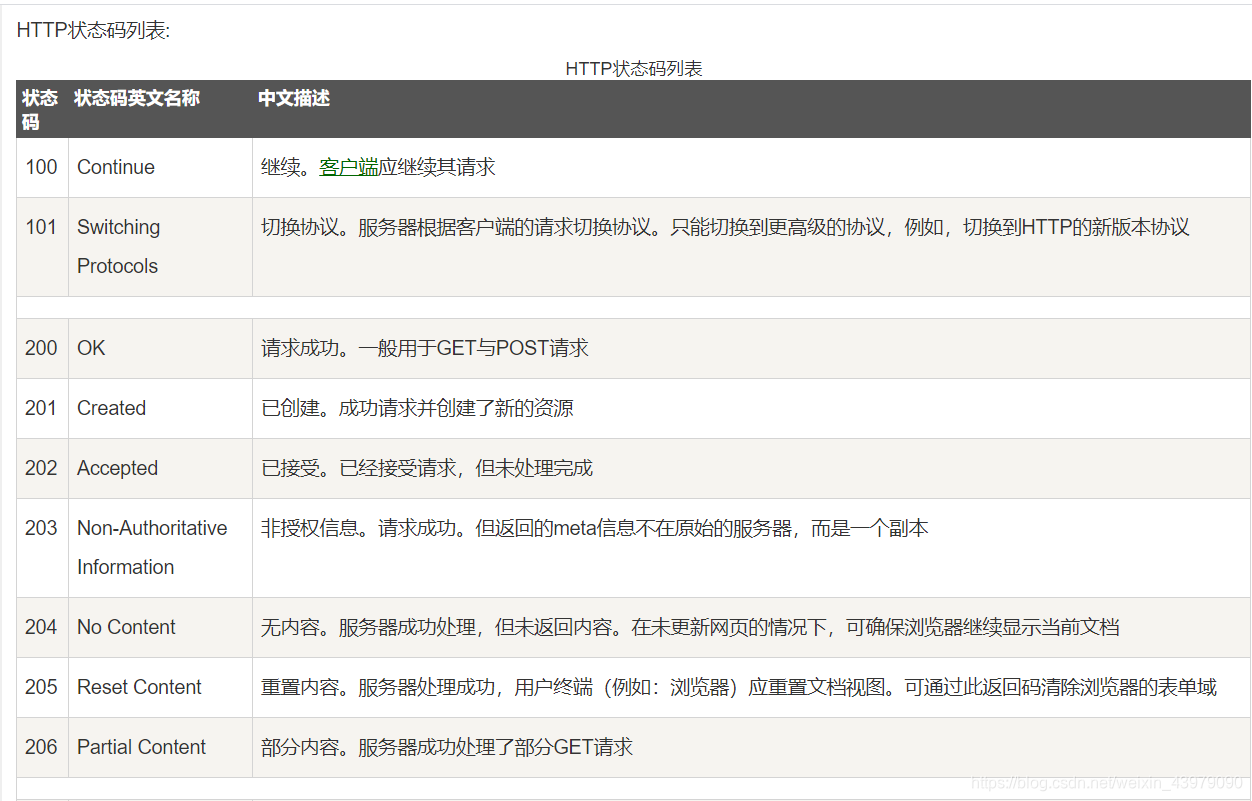Click the 非授权信息 description text
Image resolution: width=1252 pixels, height=801 pixels.
pyautogui.click(x=595, y=528)
